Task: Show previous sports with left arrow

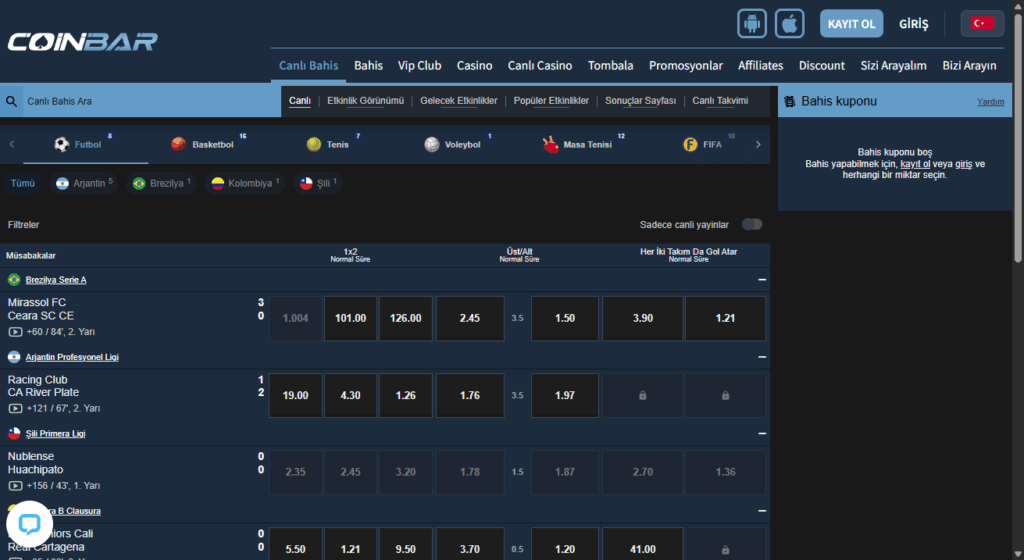Action: coord(12,144)
